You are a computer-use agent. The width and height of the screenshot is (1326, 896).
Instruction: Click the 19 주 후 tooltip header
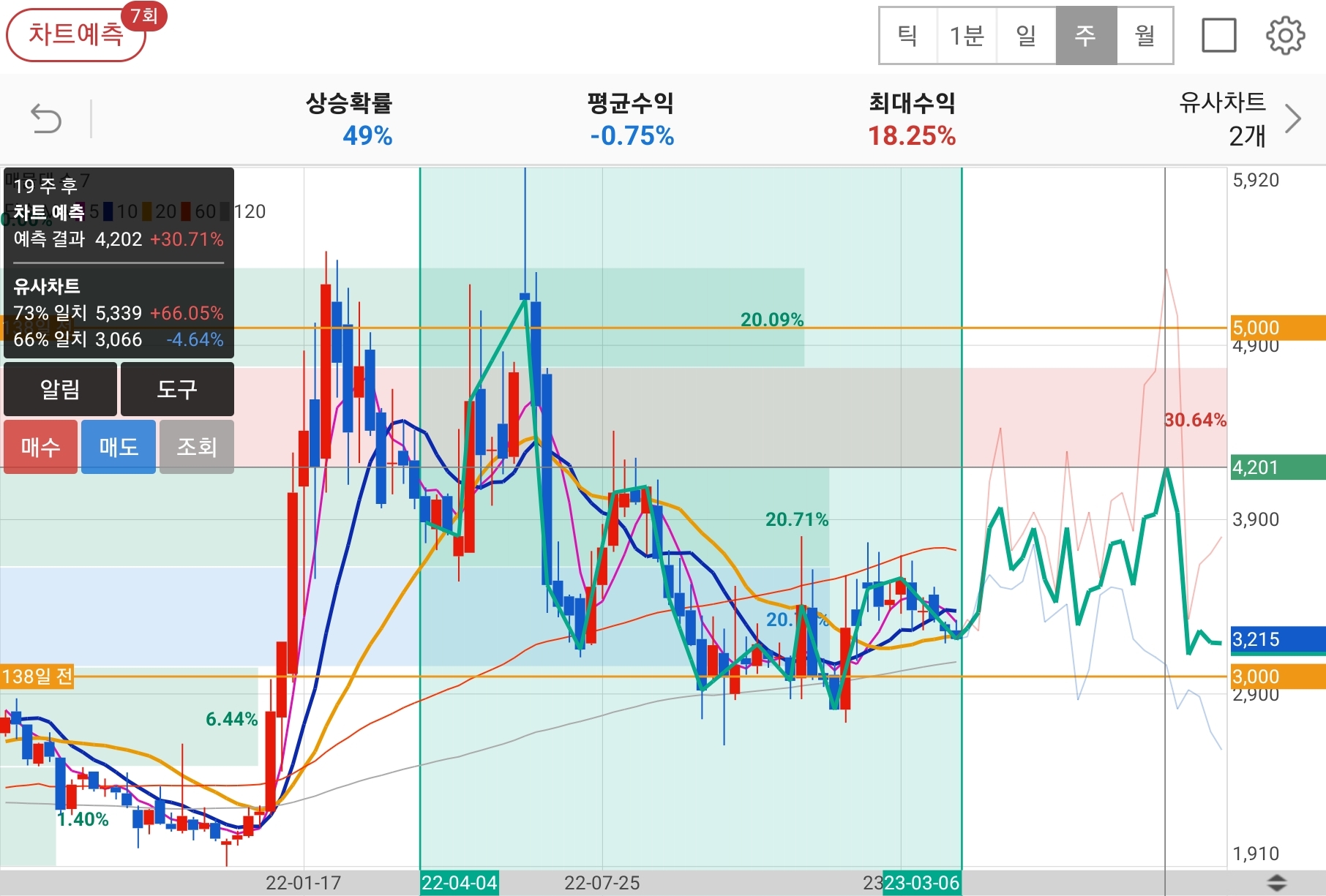pos(45,186)
